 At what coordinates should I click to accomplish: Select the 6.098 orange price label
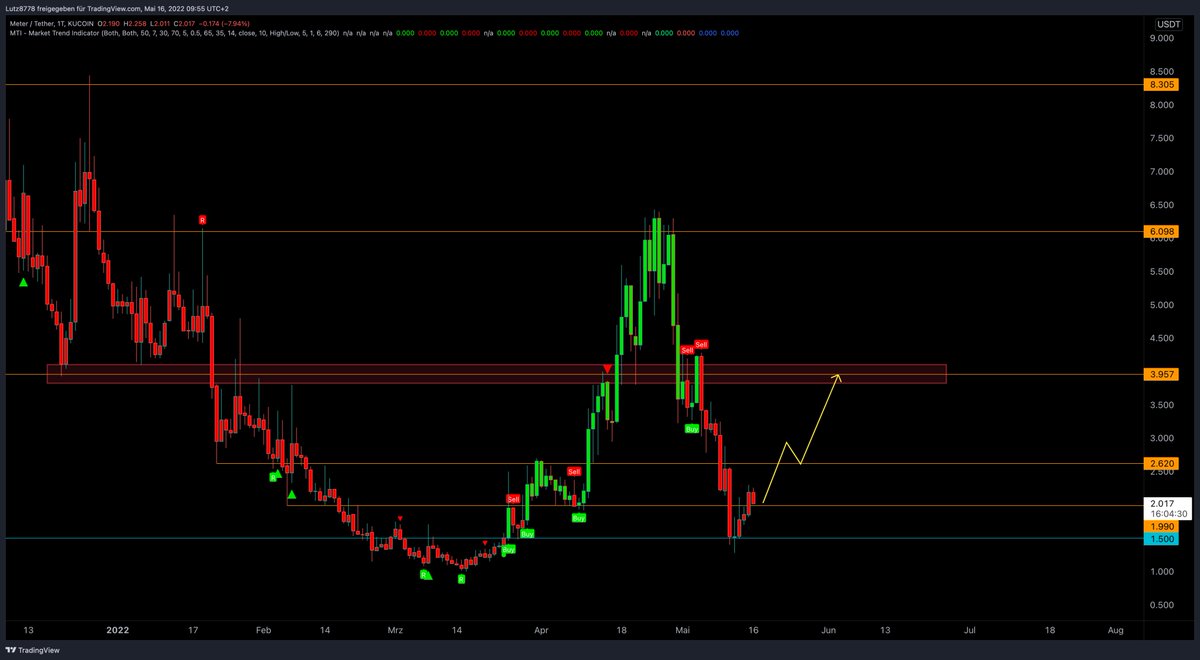tap(1161, 232)
